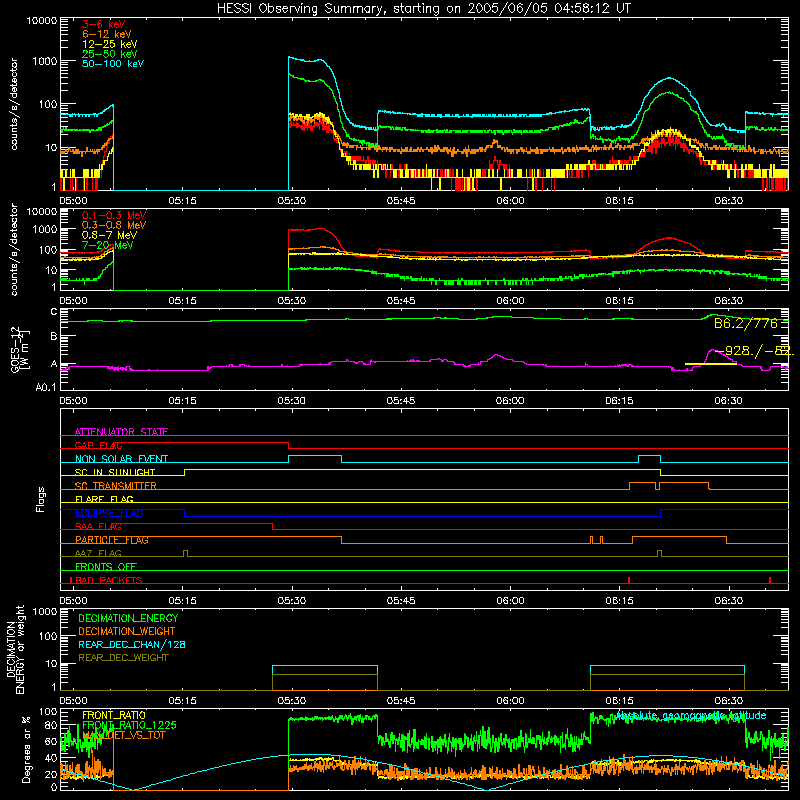Select the GAP_FLAG label

(98, 445)
